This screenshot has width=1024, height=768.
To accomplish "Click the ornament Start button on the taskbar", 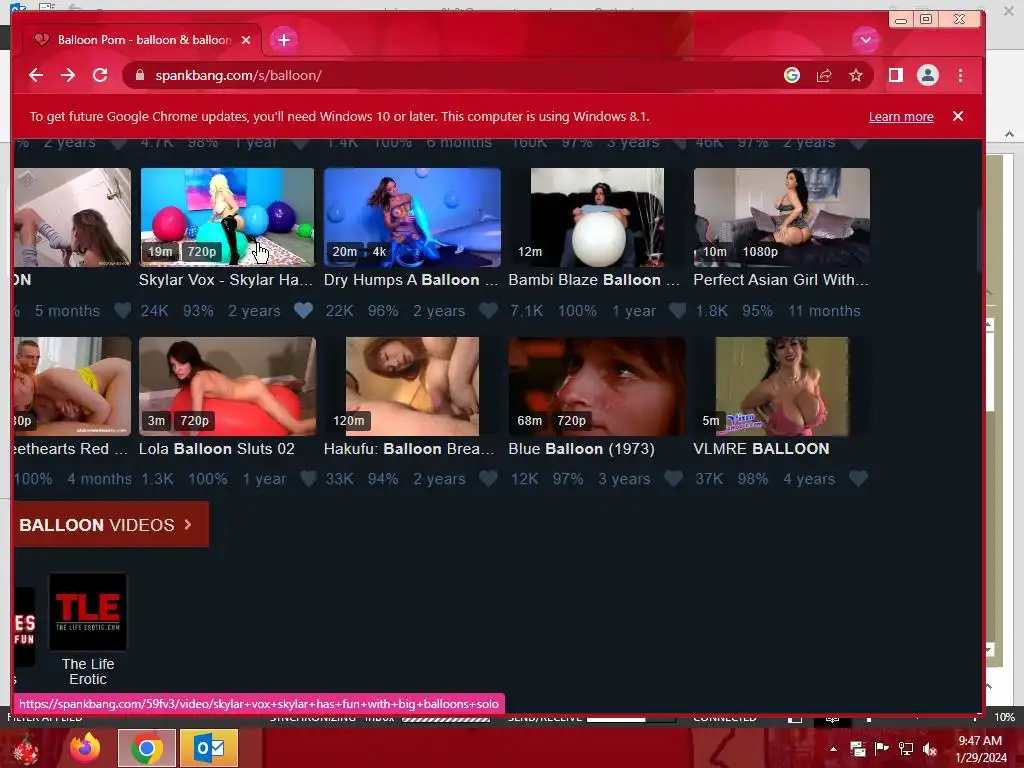I will pyautogui.click(x=26, y=749).
